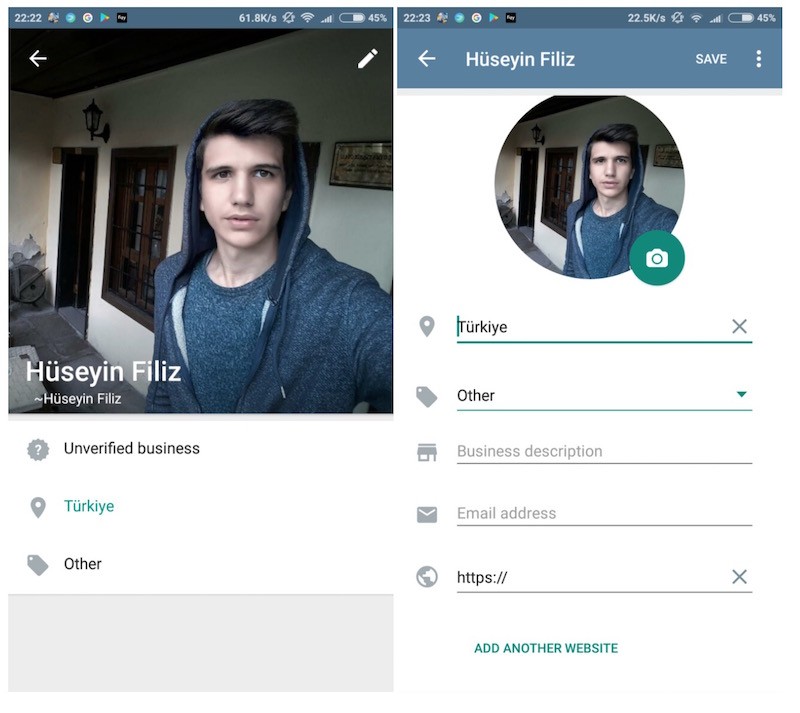Screen dimensions: 800x713
Task: Click Add Another Website
Action: coord(546,648)
